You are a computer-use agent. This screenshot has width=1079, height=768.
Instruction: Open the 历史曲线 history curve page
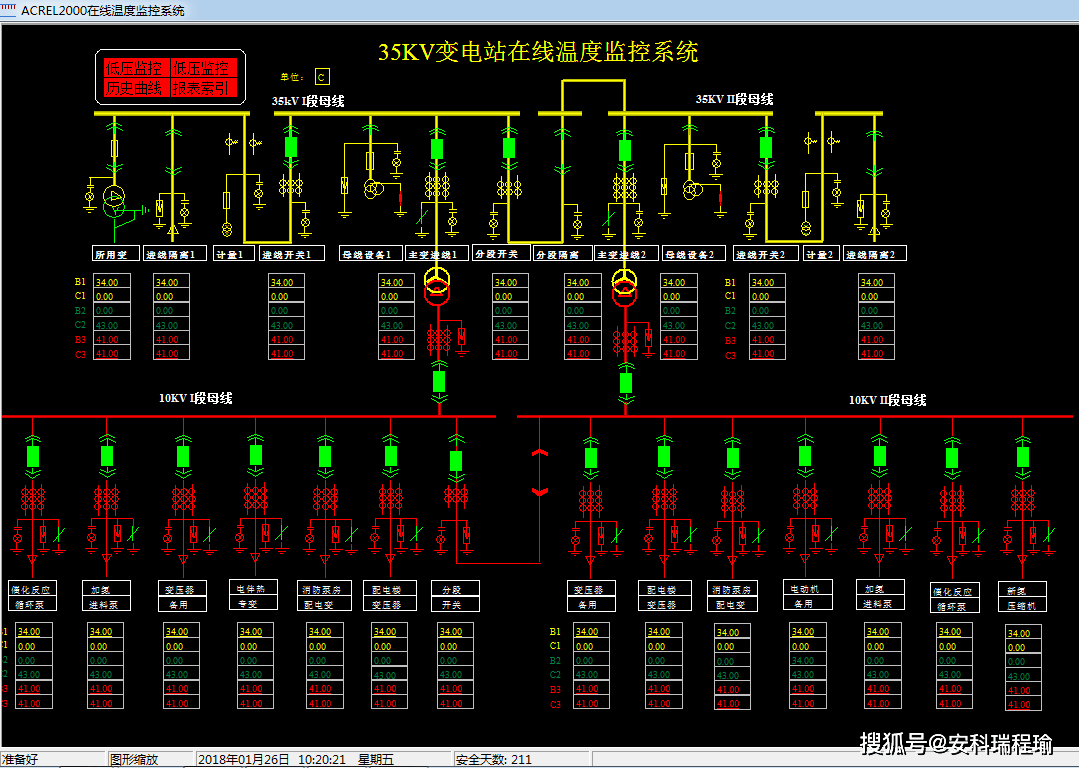(135, 89)
